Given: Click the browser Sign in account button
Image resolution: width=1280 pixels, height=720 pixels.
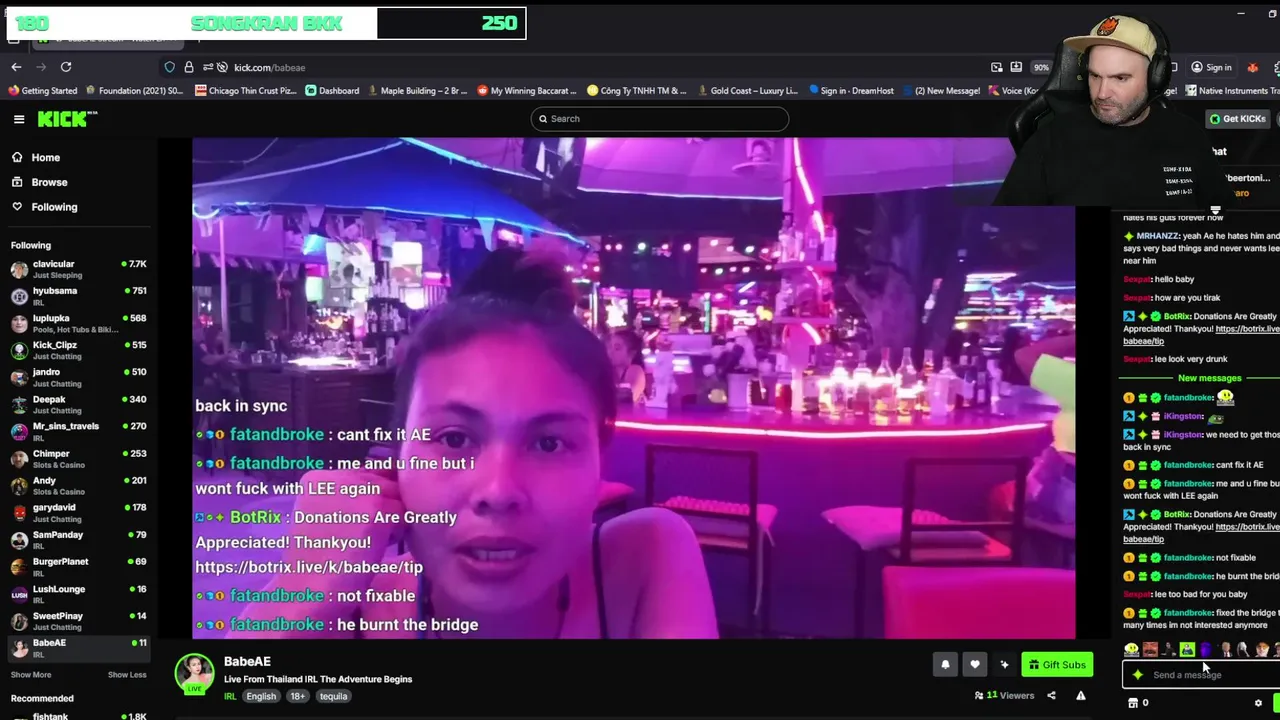Looking at the screenshot, I should 1211,67.
